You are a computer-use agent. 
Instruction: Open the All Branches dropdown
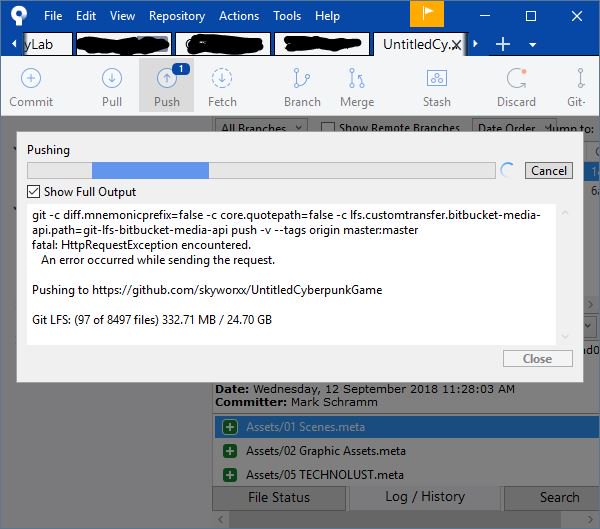261,127
